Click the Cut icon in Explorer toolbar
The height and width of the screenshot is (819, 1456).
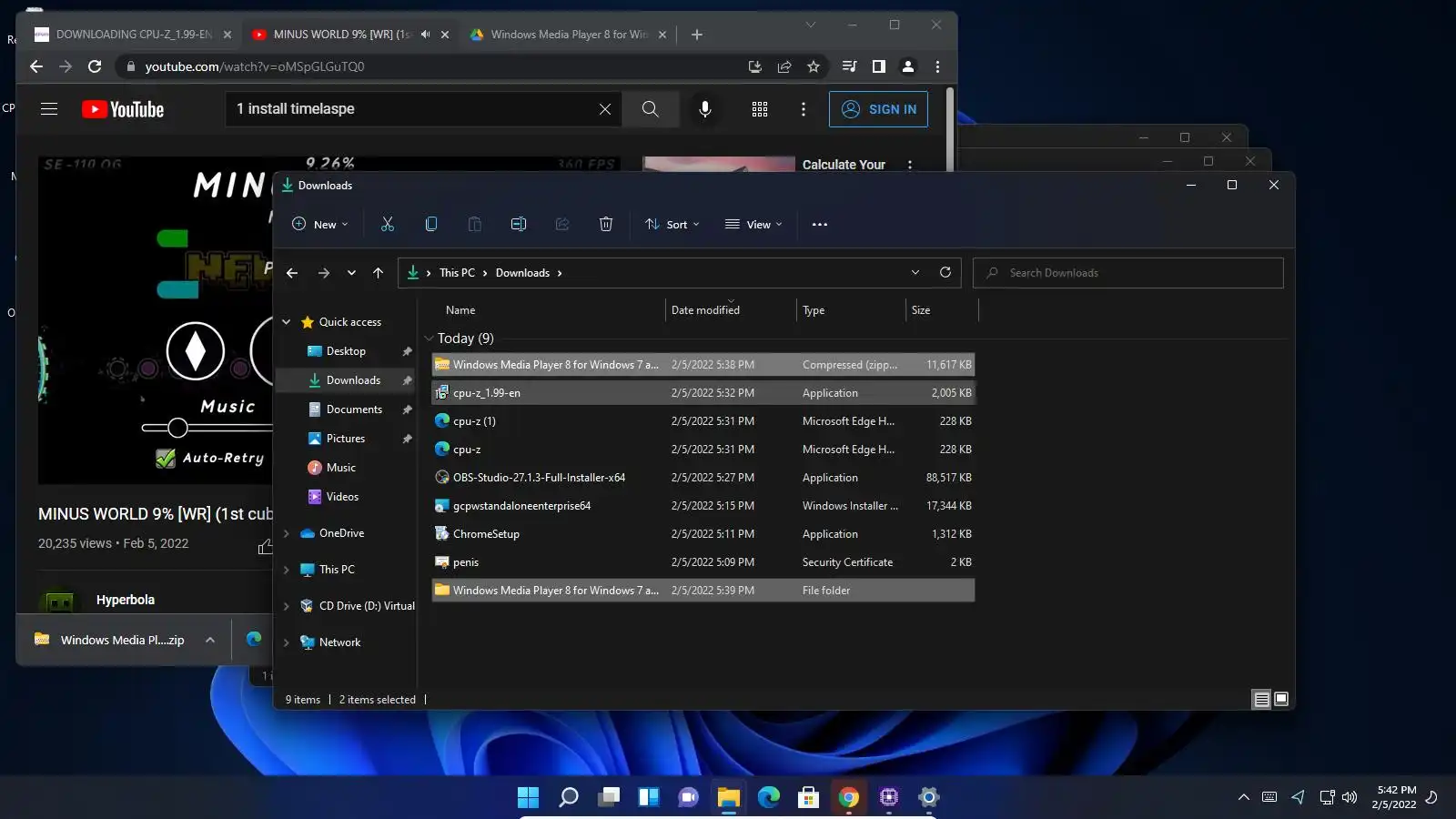388,225
